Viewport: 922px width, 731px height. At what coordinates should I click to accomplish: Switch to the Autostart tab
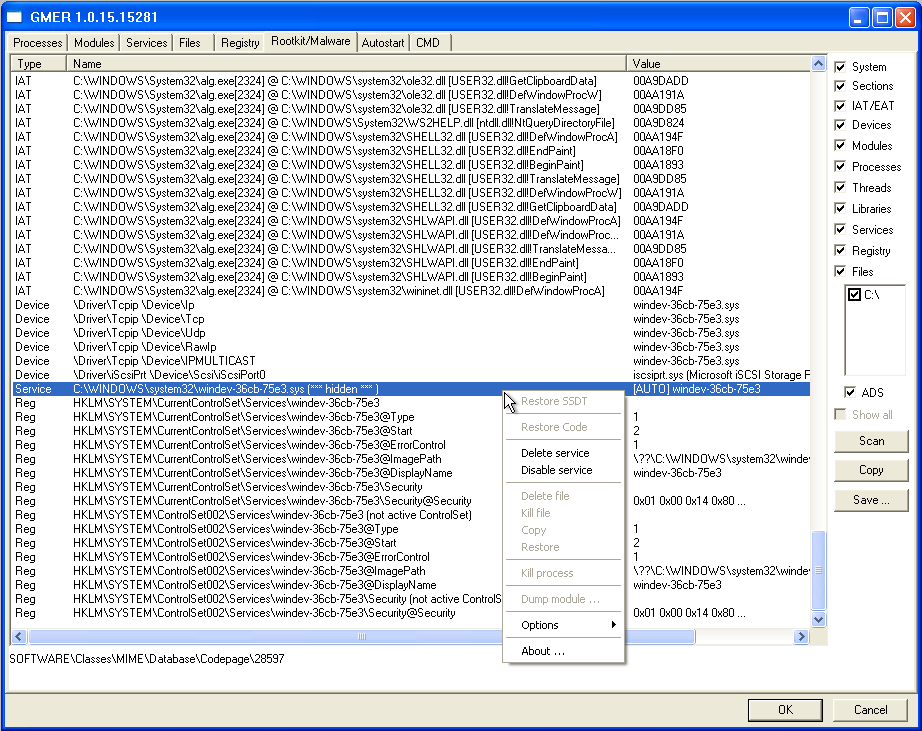[x=383, y=43]
